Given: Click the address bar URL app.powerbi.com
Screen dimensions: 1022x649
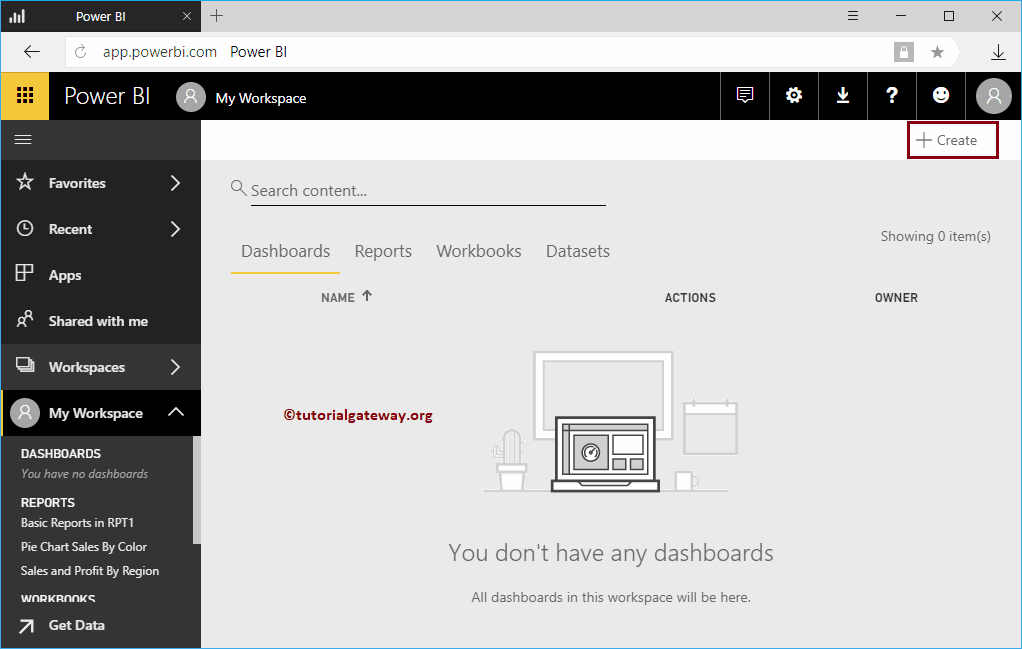Looking at the screenshot, I should click(160, 52).
